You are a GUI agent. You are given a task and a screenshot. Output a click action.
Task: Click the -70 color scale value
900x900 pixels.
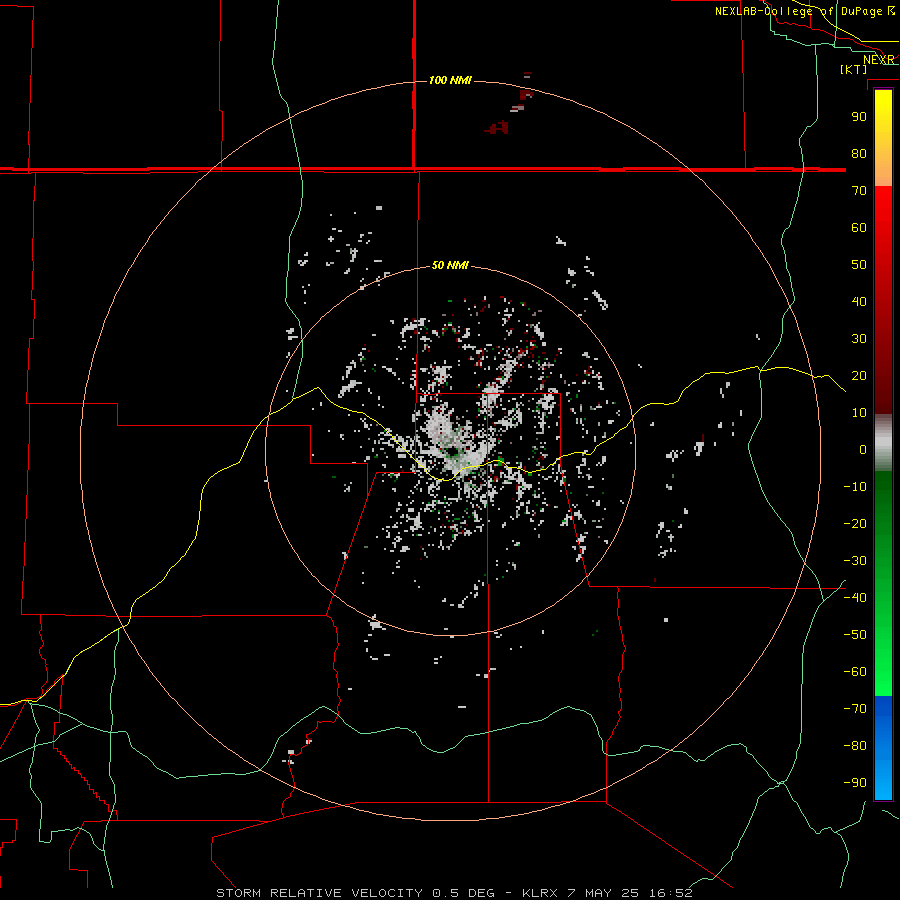(855, 708)
